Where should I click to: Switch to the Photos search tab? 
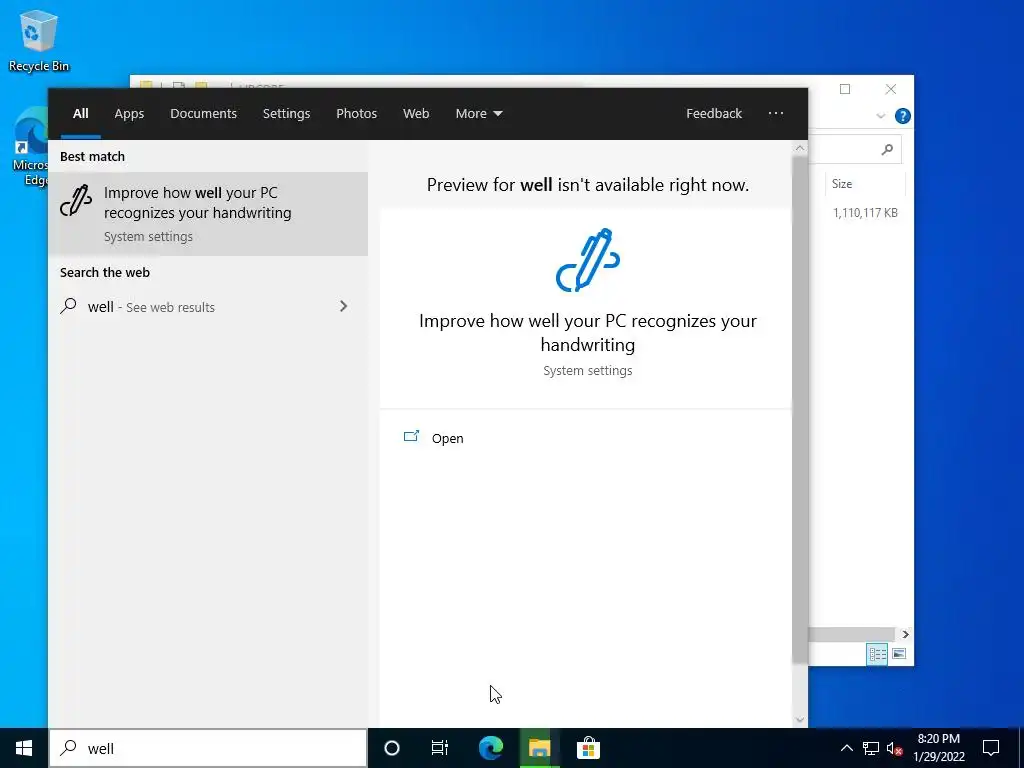[x=357, y=113]
